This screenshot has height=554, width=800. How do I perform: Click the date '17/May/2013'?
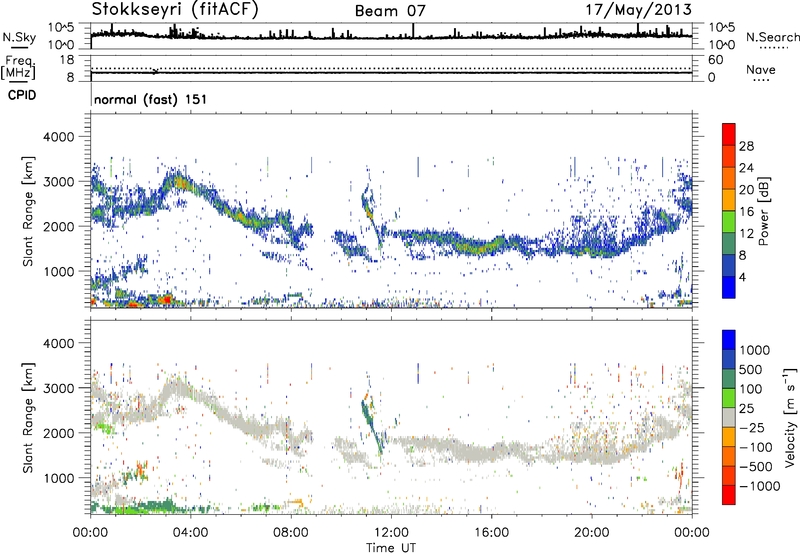tap(638, 10)
